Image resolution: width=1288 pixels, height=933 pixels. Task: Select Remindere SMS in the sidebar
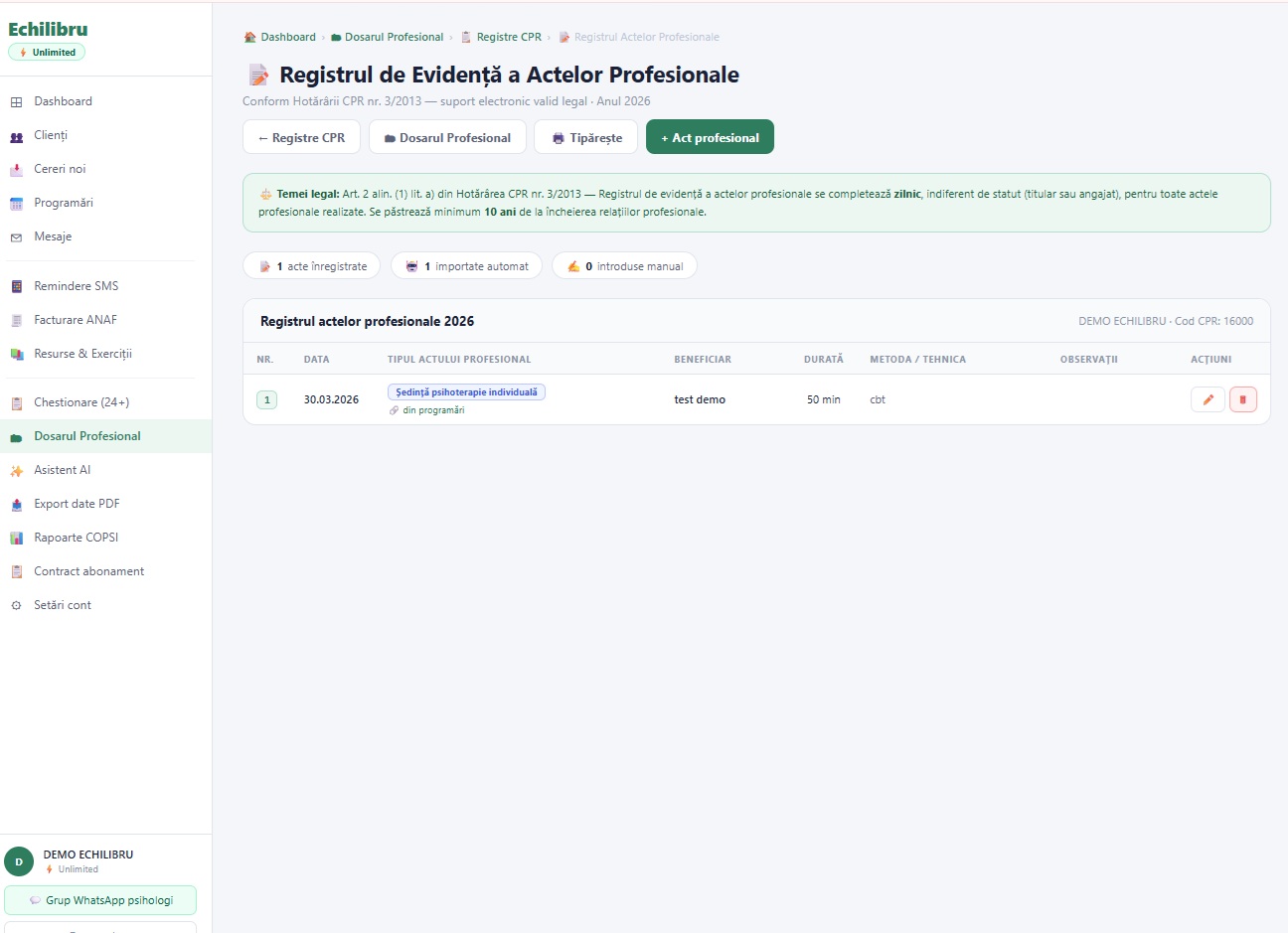[18, 285]
